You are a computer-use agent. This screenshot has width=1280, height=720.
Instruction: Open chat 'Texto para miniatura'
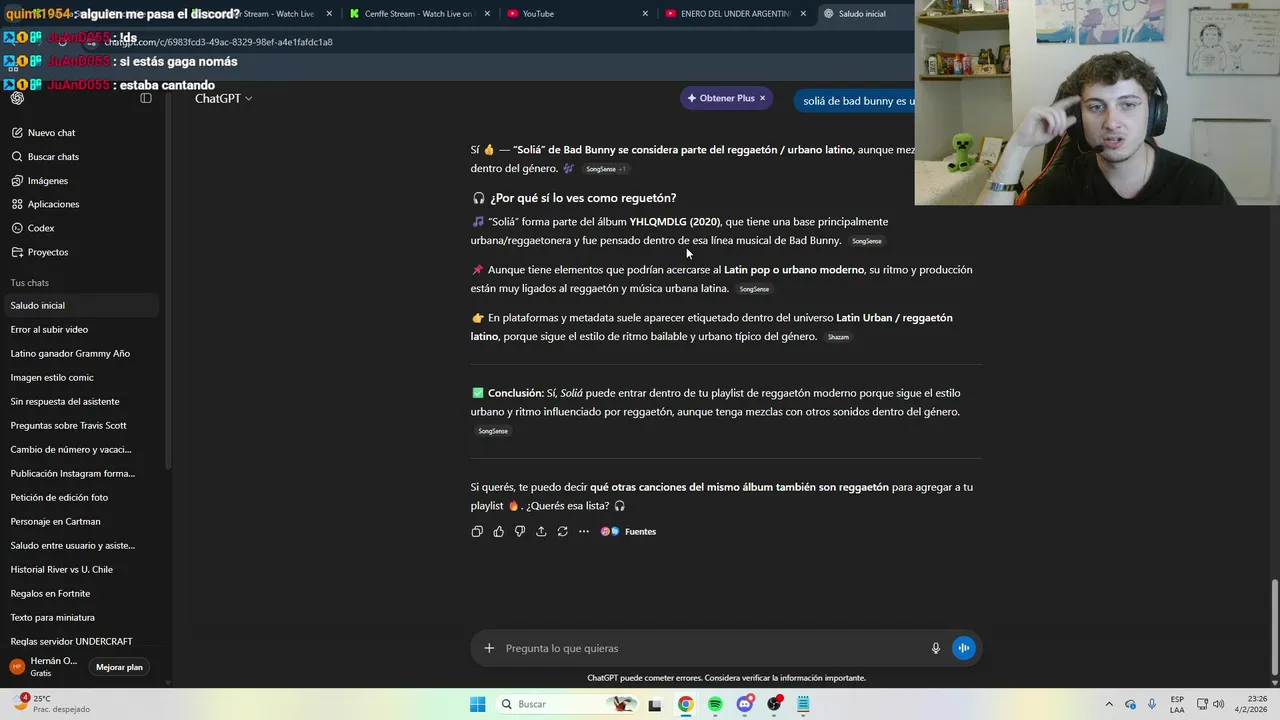(x=80, y=617)
